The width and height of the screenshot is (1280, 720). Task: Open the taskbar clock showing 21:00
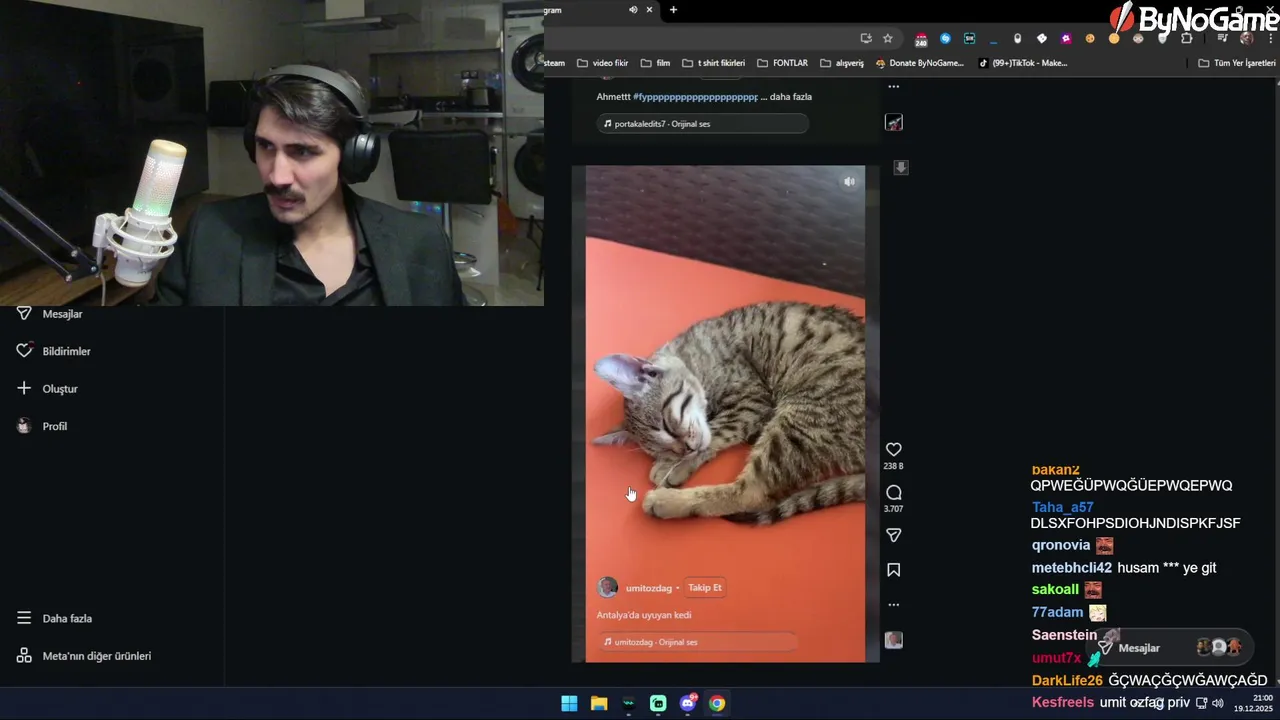coord(1254,703)
